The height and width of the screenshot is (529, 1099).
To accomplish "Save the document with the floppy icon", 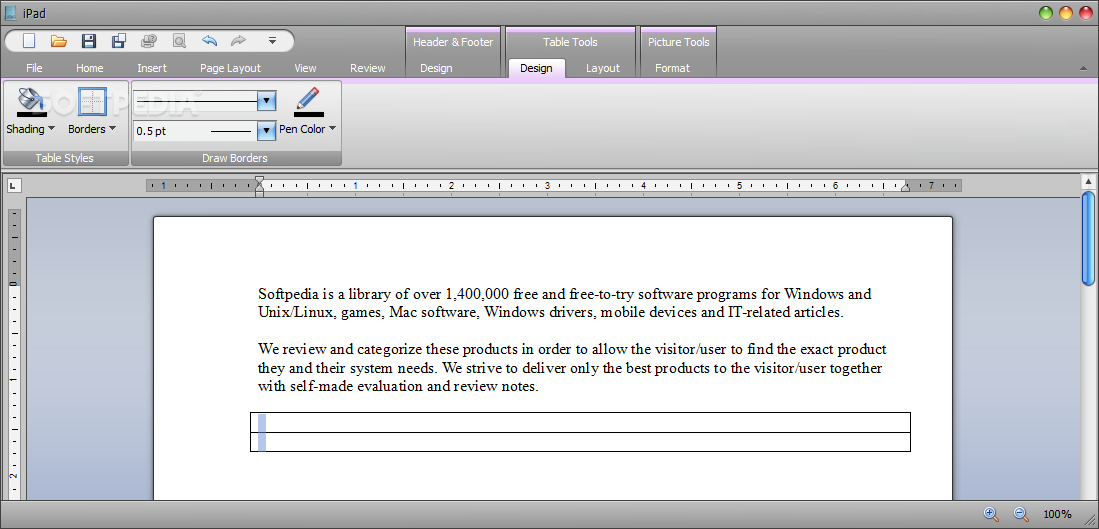I will click(89, 41).
